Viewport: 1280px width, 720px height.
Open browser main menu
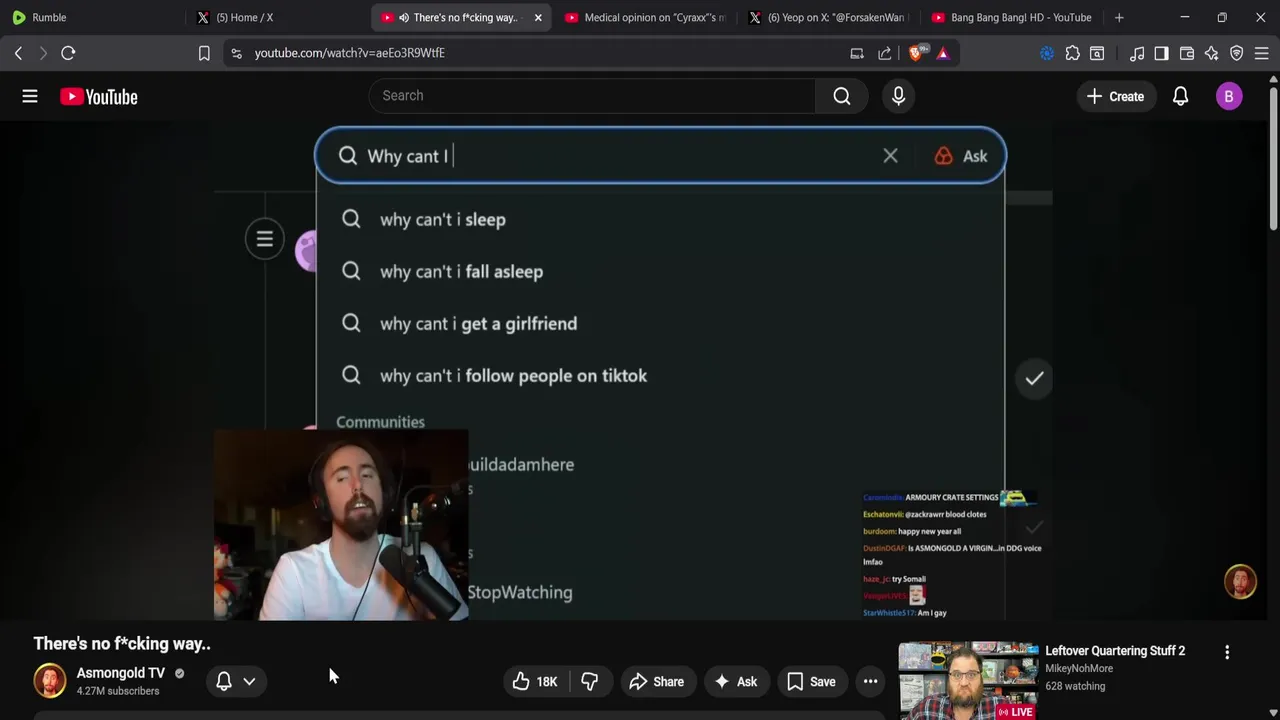1262,53
